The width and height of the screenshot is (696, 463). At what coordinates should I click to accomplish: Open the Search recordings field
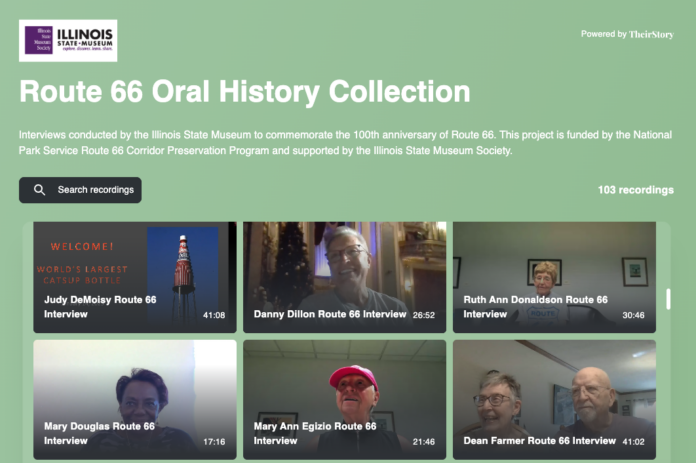coord(80,190)
